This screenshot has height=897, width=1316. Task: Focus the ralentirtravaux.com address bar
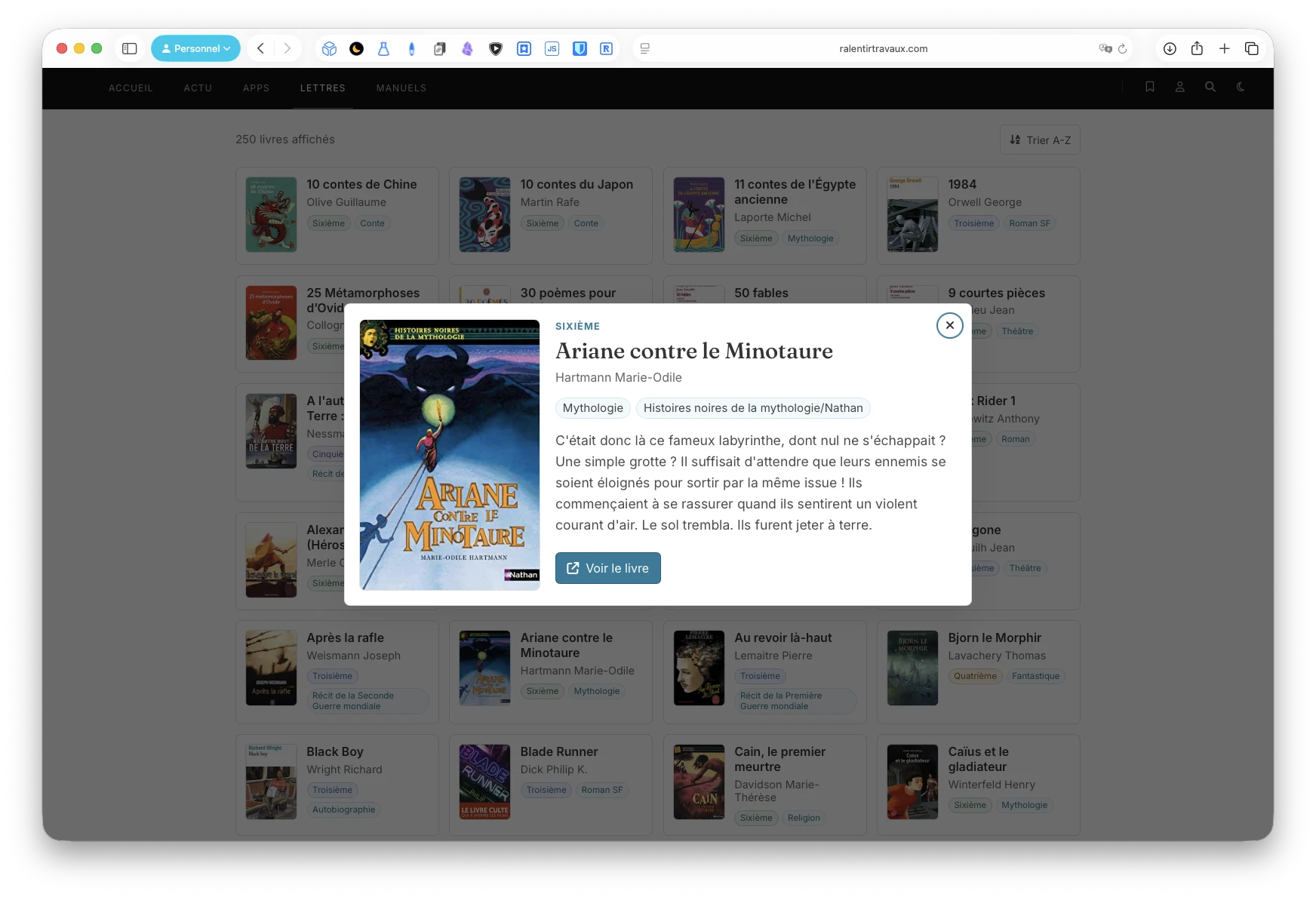click(883, 48)
